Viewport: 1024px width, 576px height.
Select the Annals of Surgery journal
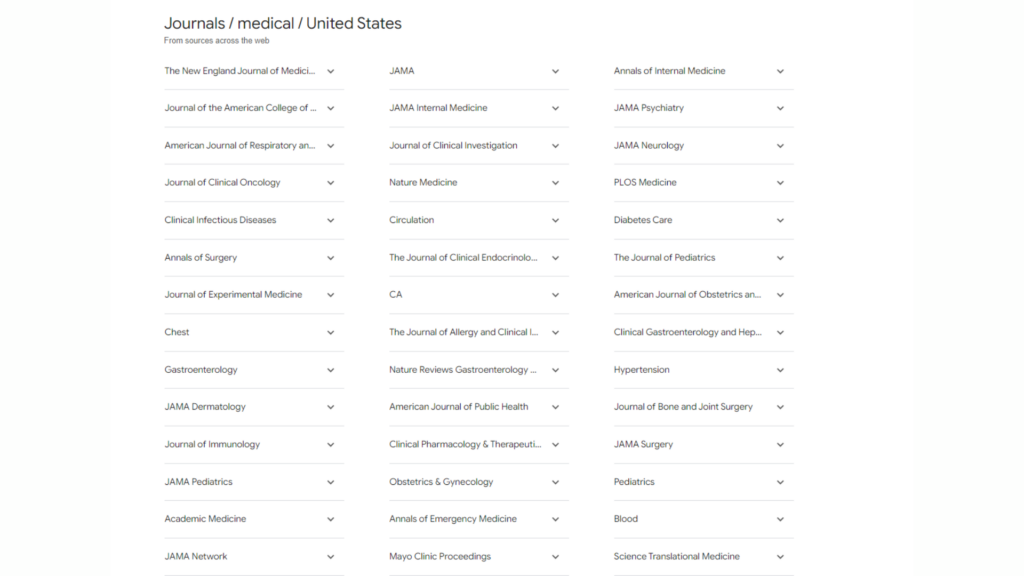[x=199, y=257]
